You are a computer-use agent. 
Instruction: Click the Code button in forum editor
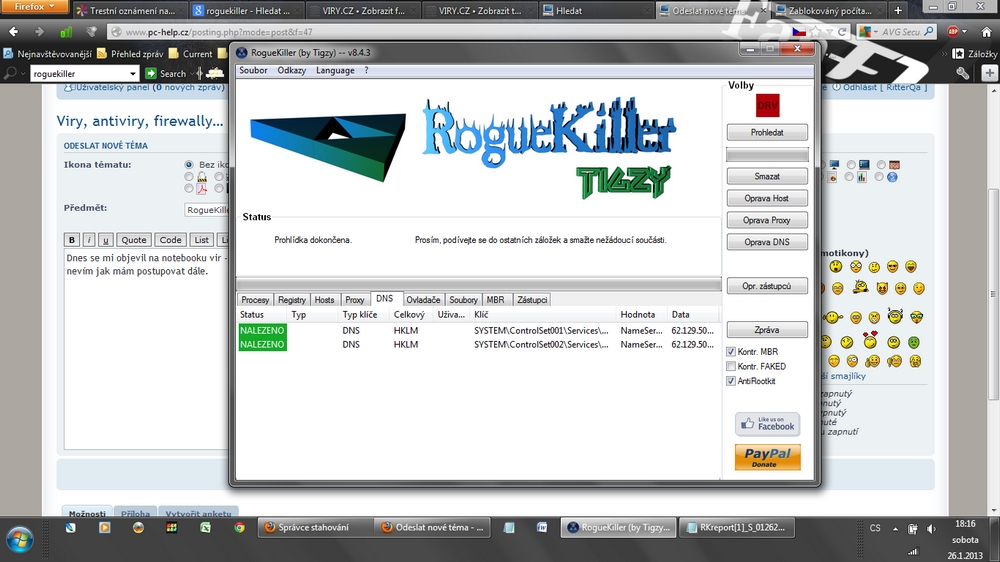coord(170,240)
